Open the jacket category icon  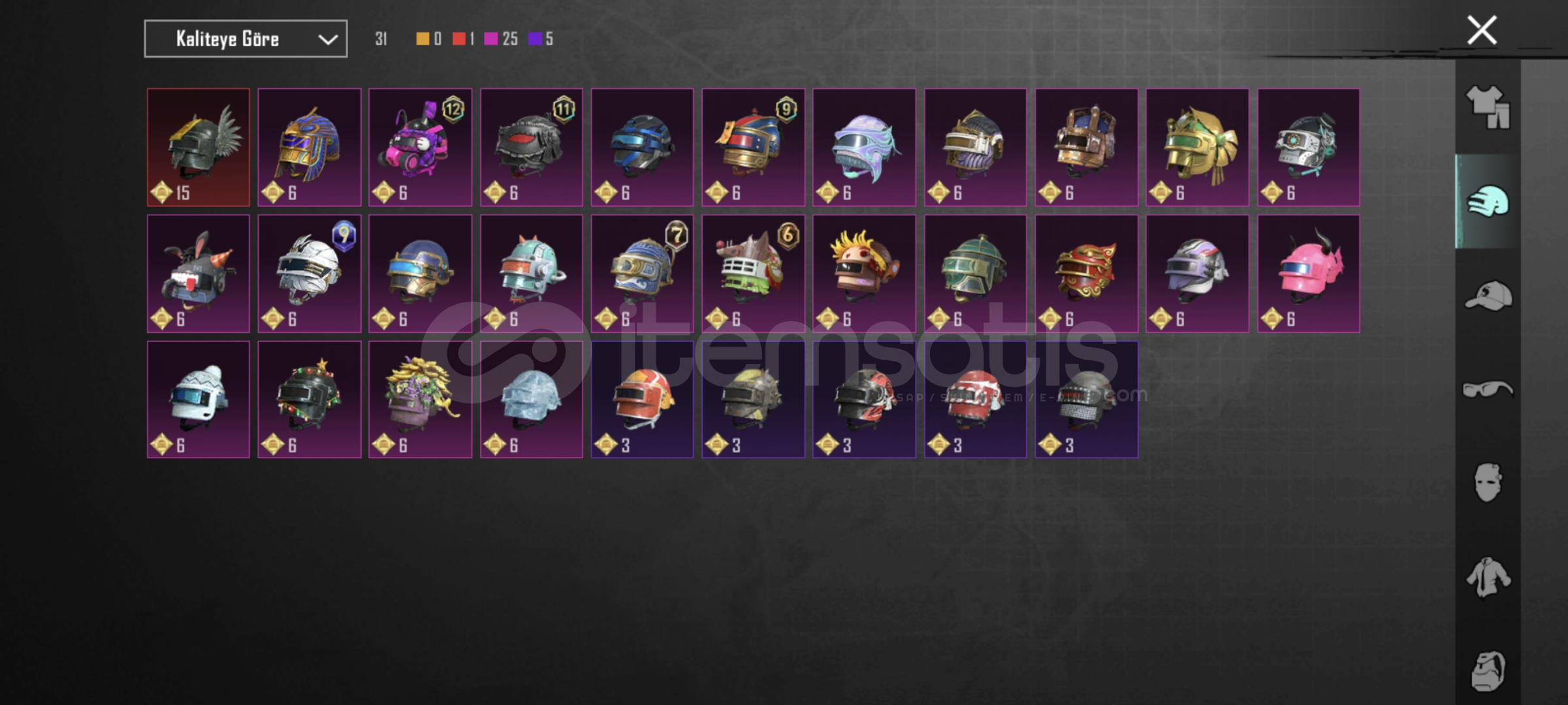click(x=1488, y=577)
